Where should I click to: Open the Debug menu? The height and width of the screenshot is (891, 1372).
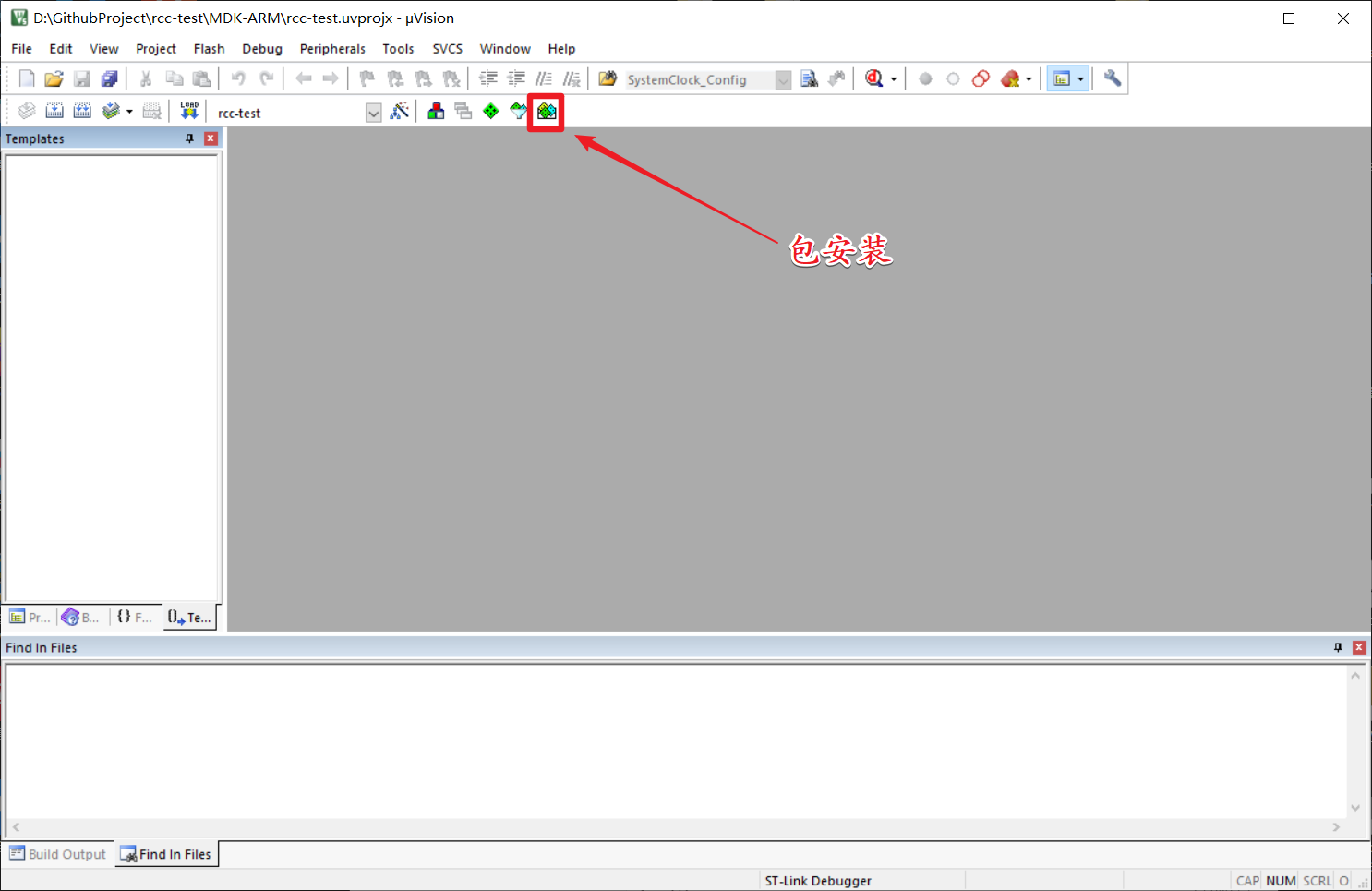coord(262,49)
